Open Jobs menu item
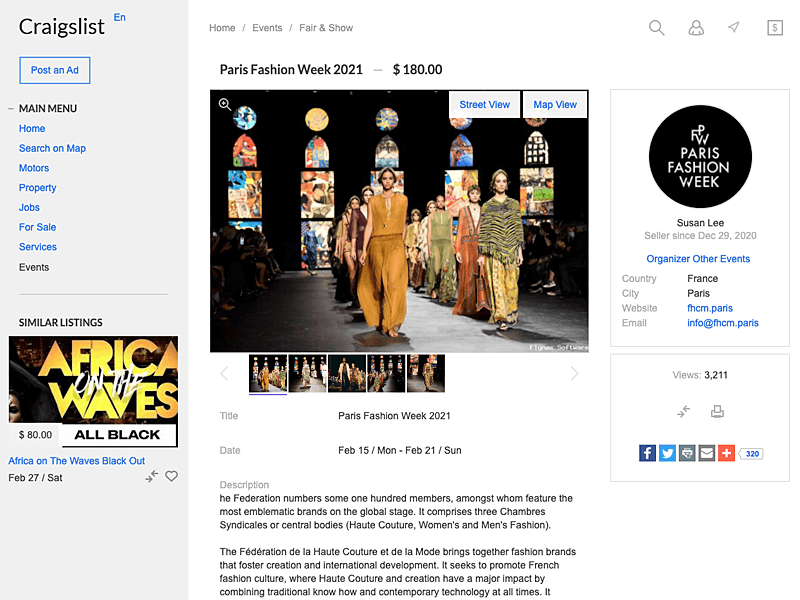 pyautogui.click(x=29, y=207)
